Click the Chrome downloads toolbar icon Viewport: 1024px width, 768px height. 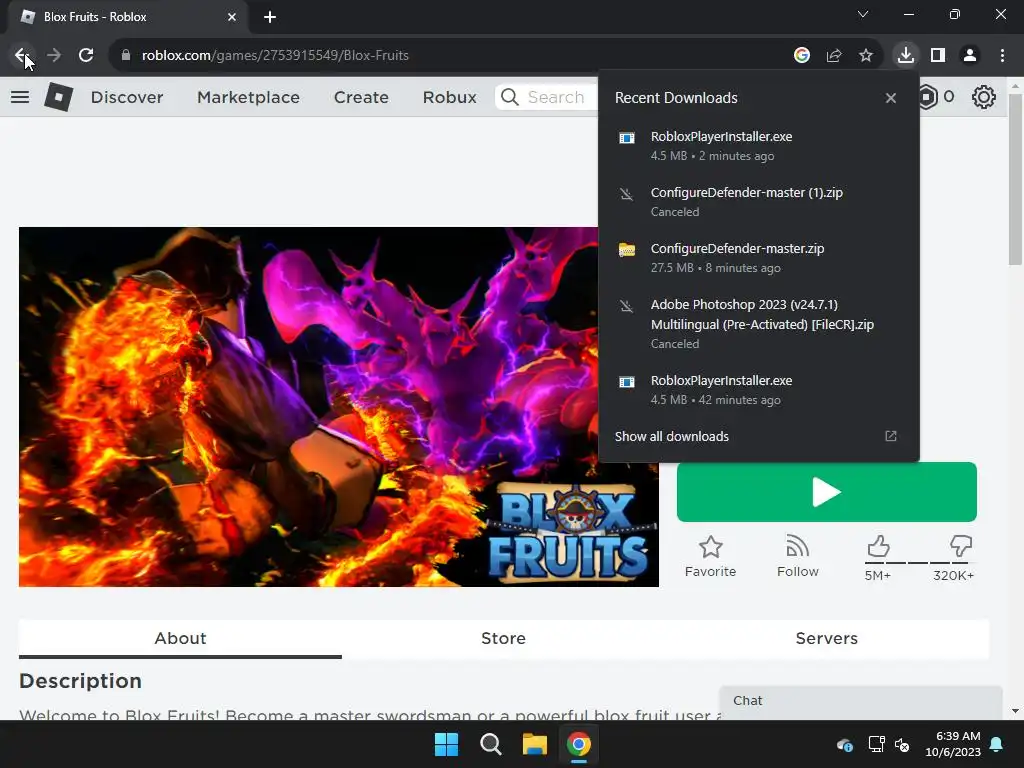[905, 56]
